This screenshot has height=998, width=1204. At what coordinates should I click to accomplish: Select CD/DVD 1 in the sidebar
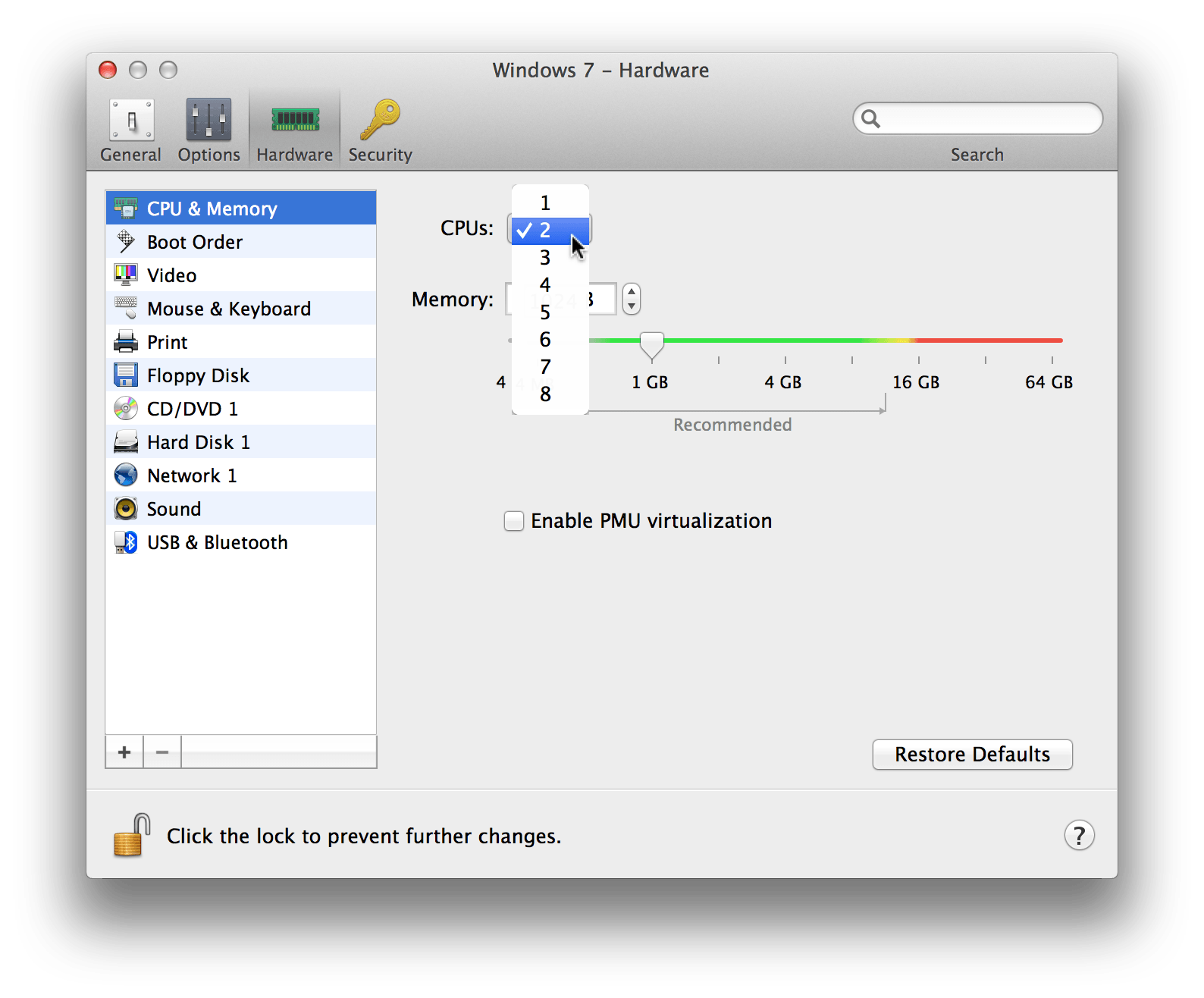[240, 408]
